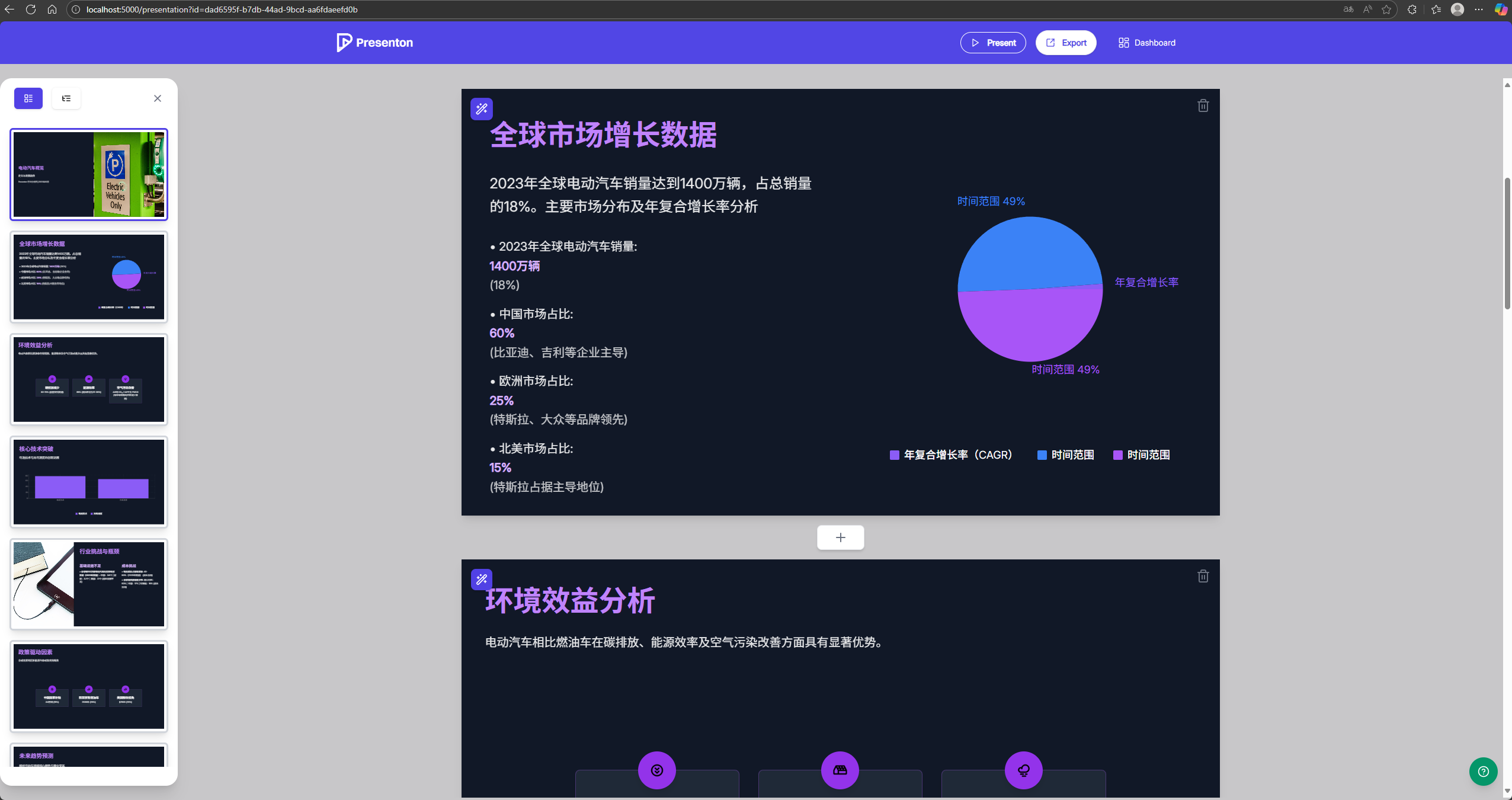The width and height of the screenshot is (1512, 800).
Task: Click the Present button
Action: [x=992, y=42]
